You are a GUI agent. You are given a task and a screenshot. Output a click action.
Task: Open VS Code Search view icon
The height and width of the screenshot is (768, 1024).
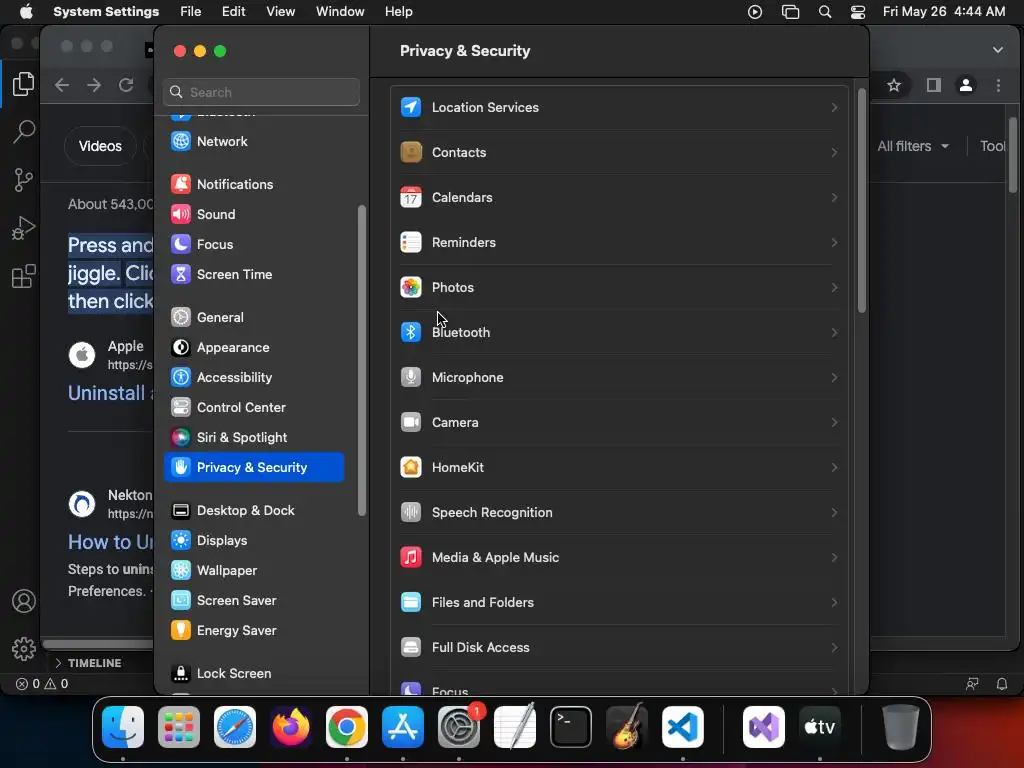[x=24, y=131]
